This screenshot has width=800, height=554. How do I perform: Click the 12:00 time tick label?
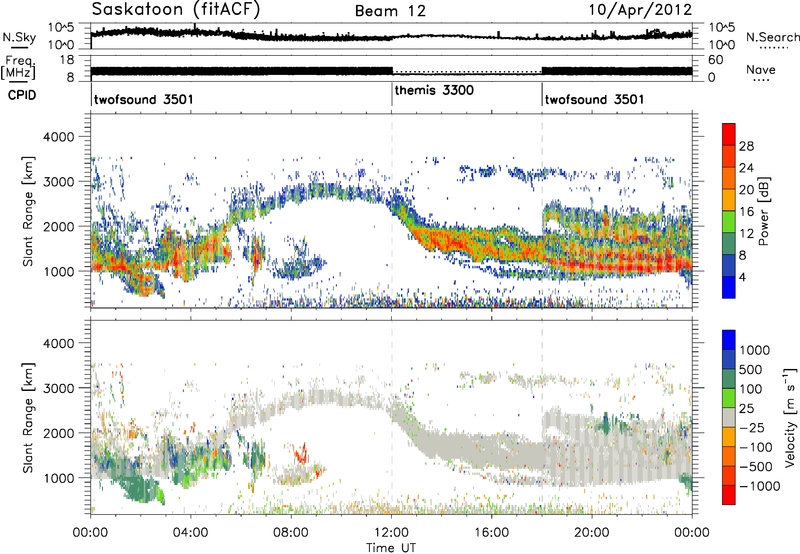[391, 533]
